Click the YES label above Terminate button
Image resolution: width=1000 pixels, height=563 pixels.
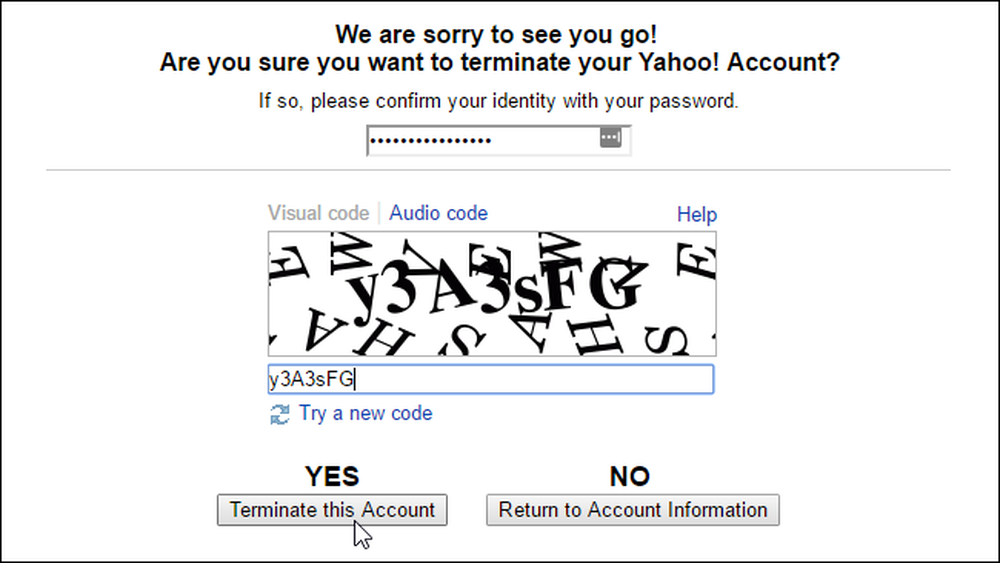332,476
